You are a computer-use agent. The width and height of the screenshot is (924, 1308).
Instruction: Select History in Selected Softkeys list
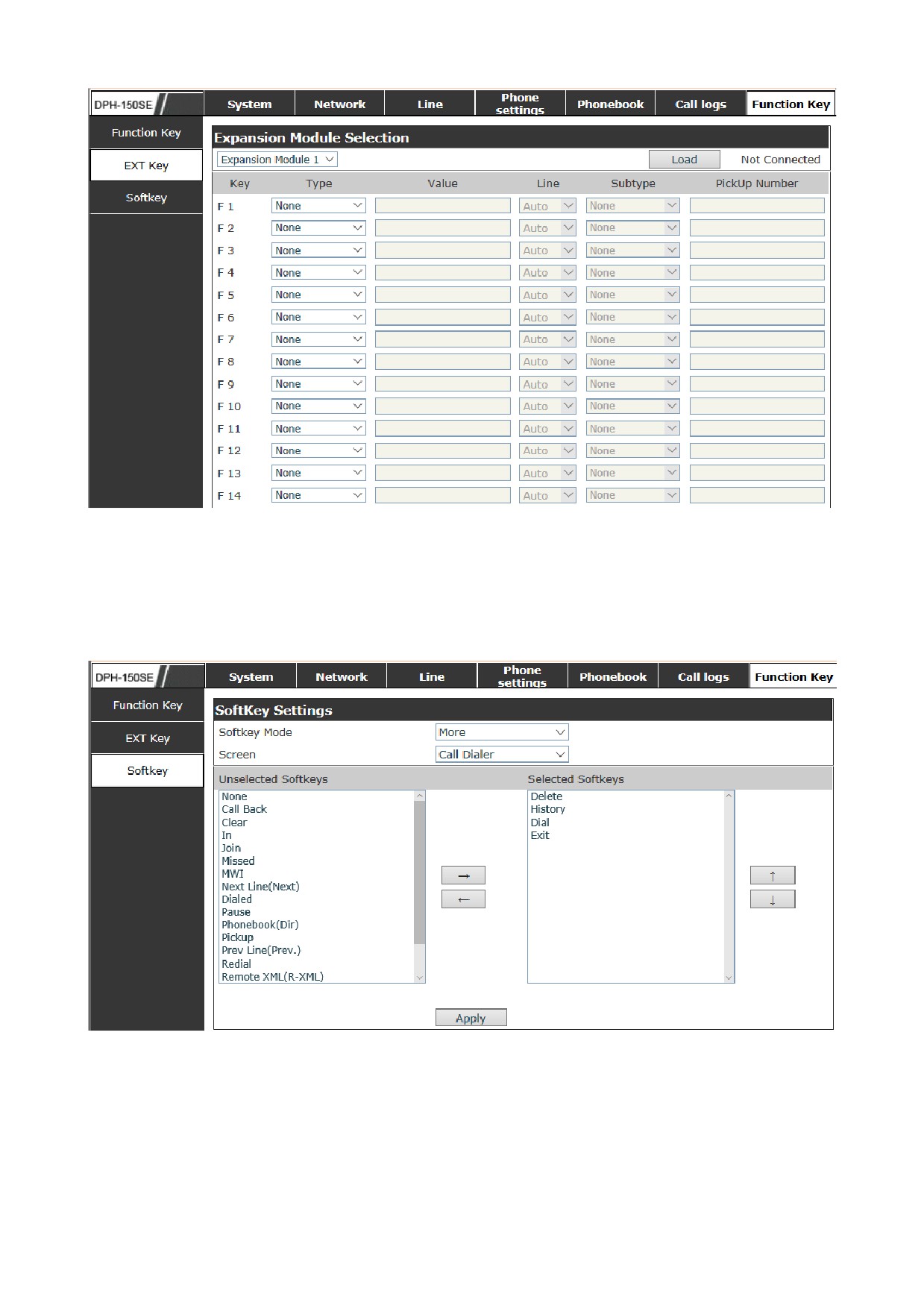click(548, 809)
